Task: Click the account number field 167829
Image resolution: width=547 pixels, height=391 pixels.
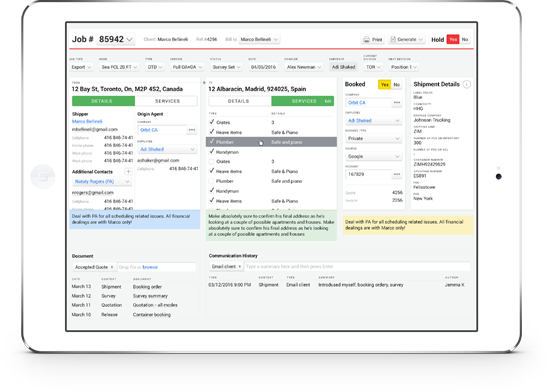Action: tap(368, 174)
